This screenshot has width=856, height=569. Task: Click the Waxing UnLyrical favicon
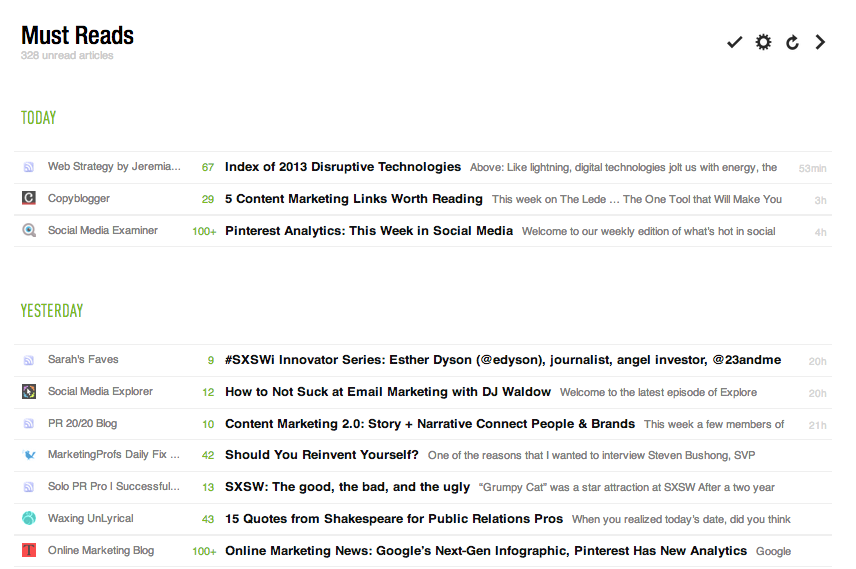coord(29,518)
